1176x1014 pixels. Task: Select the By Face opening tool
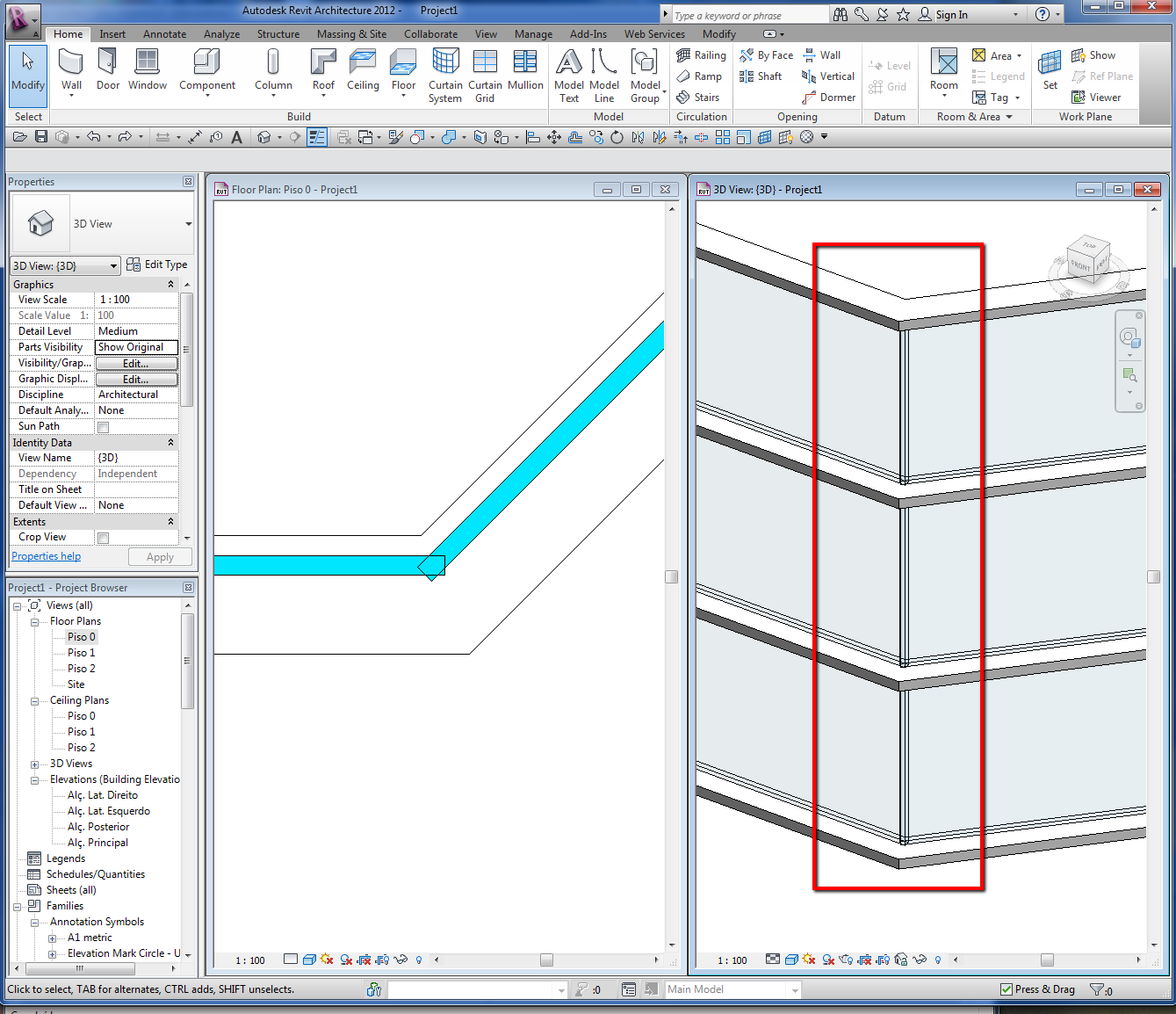pos(766,55)
